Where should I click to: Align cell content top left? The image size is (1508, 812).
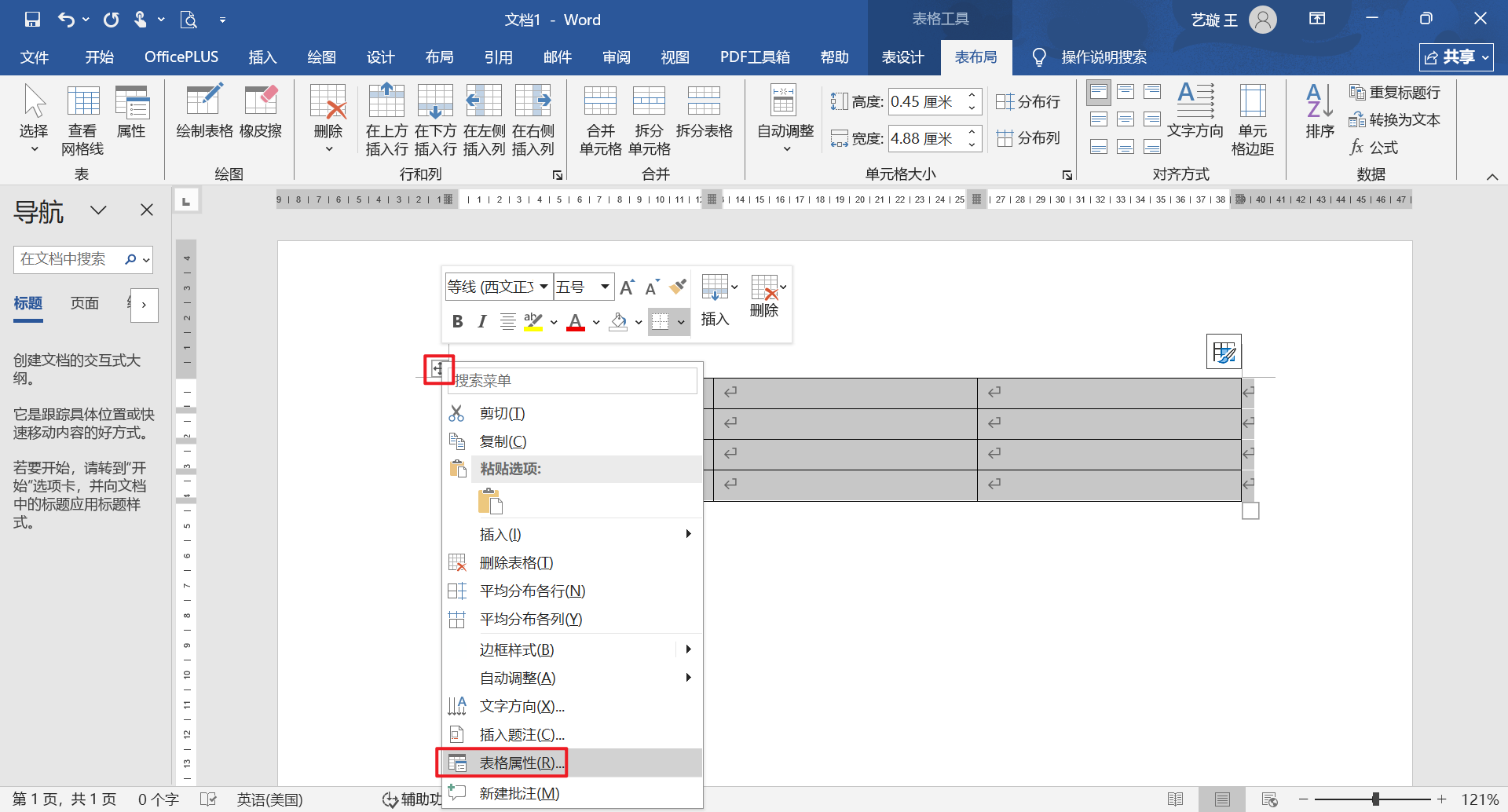tap(1099, 92)
